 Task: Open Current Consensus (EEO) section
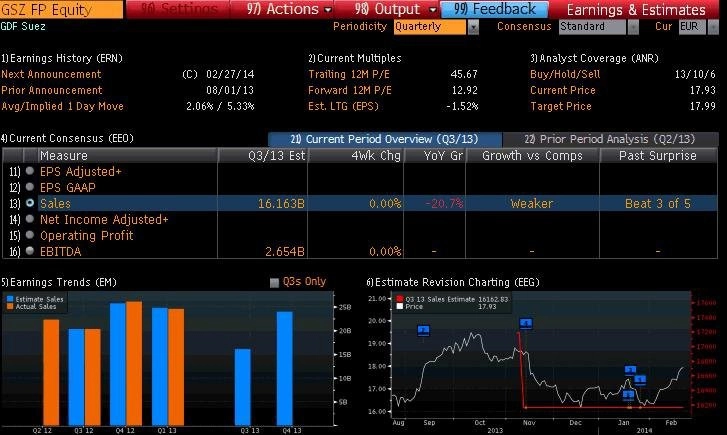(x=67, y=138)
